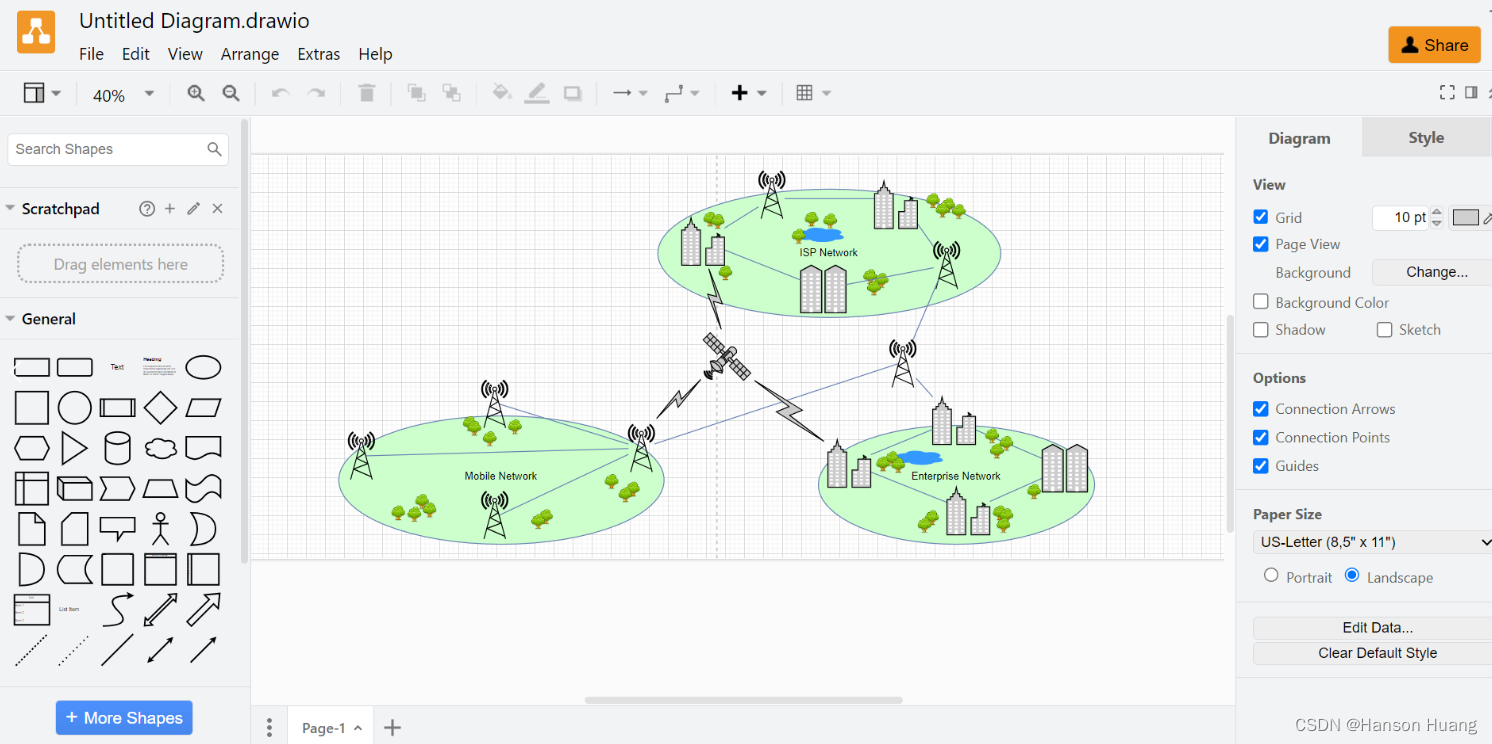Click the grid color swatch
This screenshot has width=1492, height=744.
point(1465,217)
